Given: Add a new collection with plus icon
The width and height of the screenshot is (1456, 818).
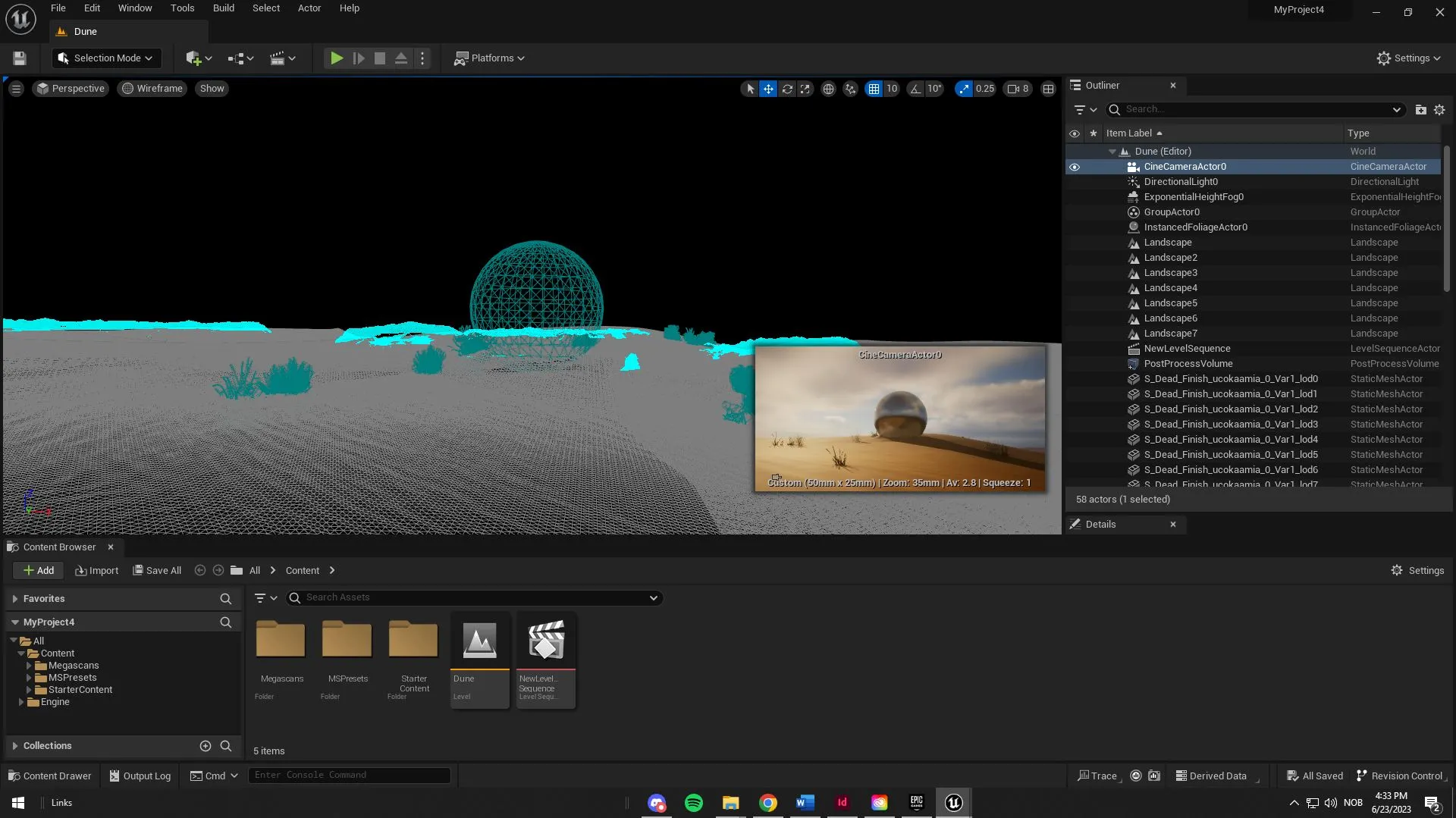Looking at the screenshot, I should pyautogui.click(x=205, y=746).
